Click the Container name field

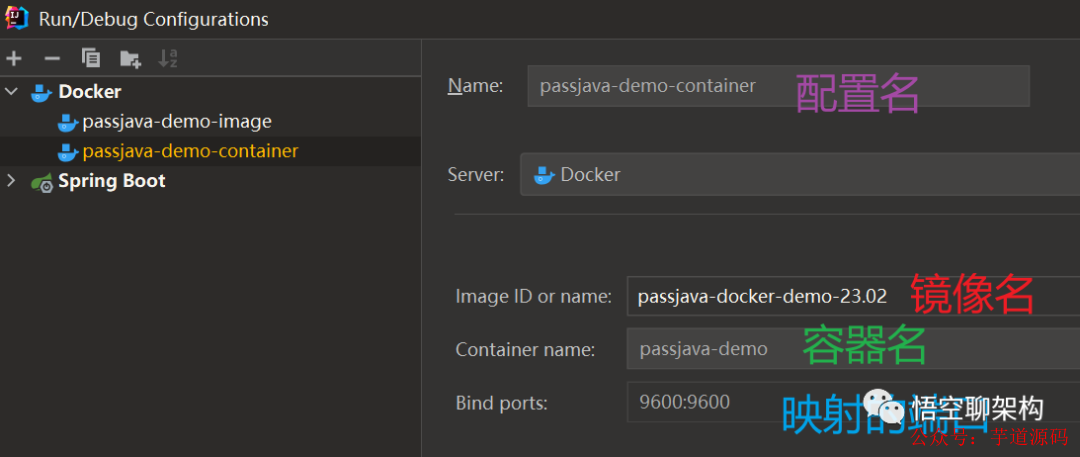[x=710, y=349]
